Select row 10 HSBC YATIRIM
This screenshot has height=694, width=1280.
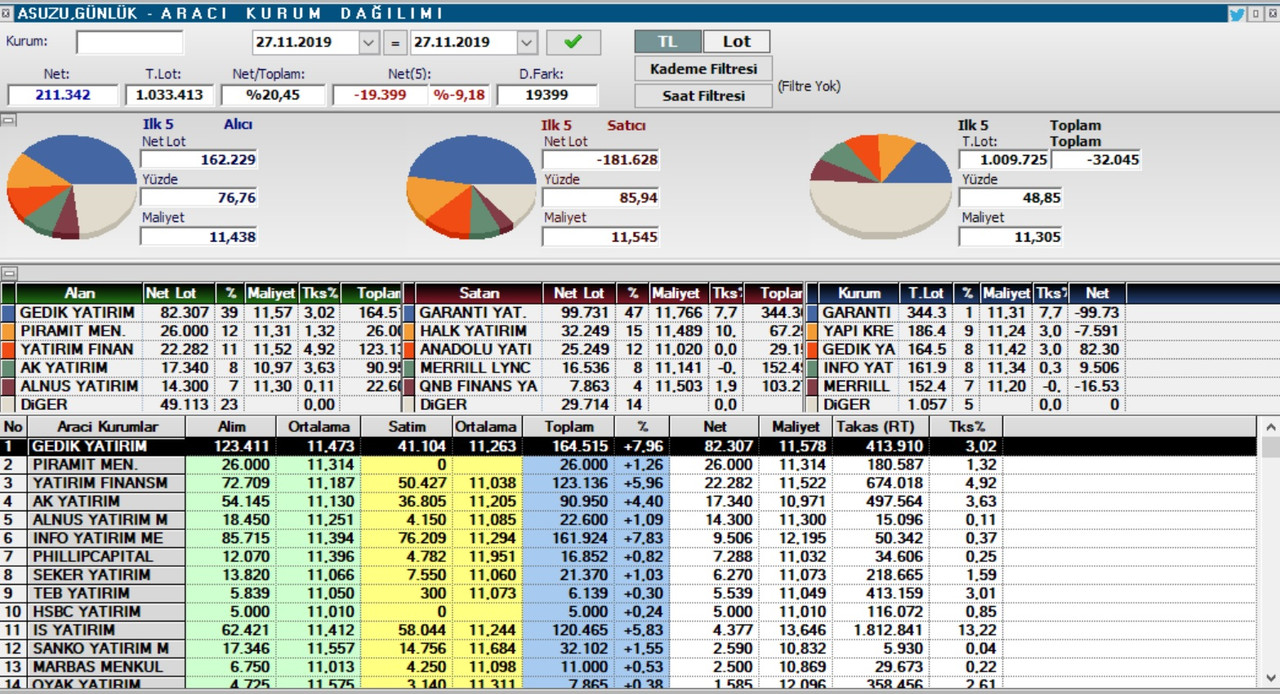pyautogui.click(x=630, y=612)
